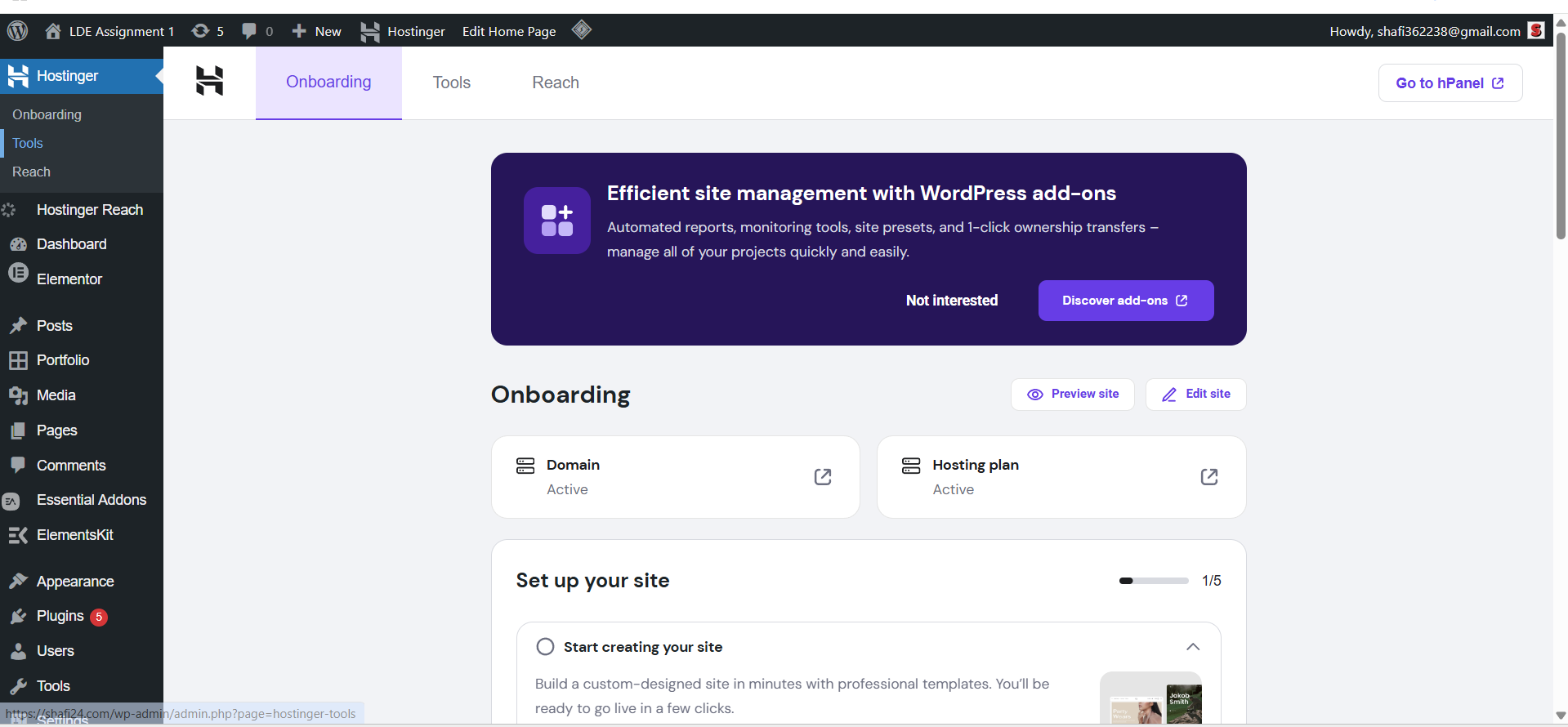Switch to the Tools tab

[x=452, y=83]
